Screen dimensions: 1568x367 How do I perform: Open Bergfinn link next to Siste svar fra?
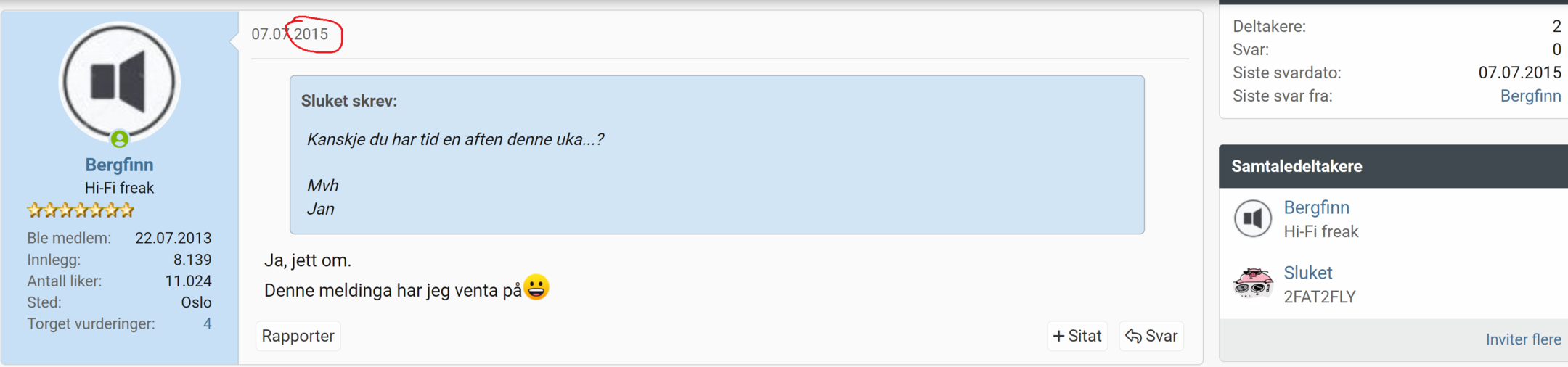(x=1530, y=96)
